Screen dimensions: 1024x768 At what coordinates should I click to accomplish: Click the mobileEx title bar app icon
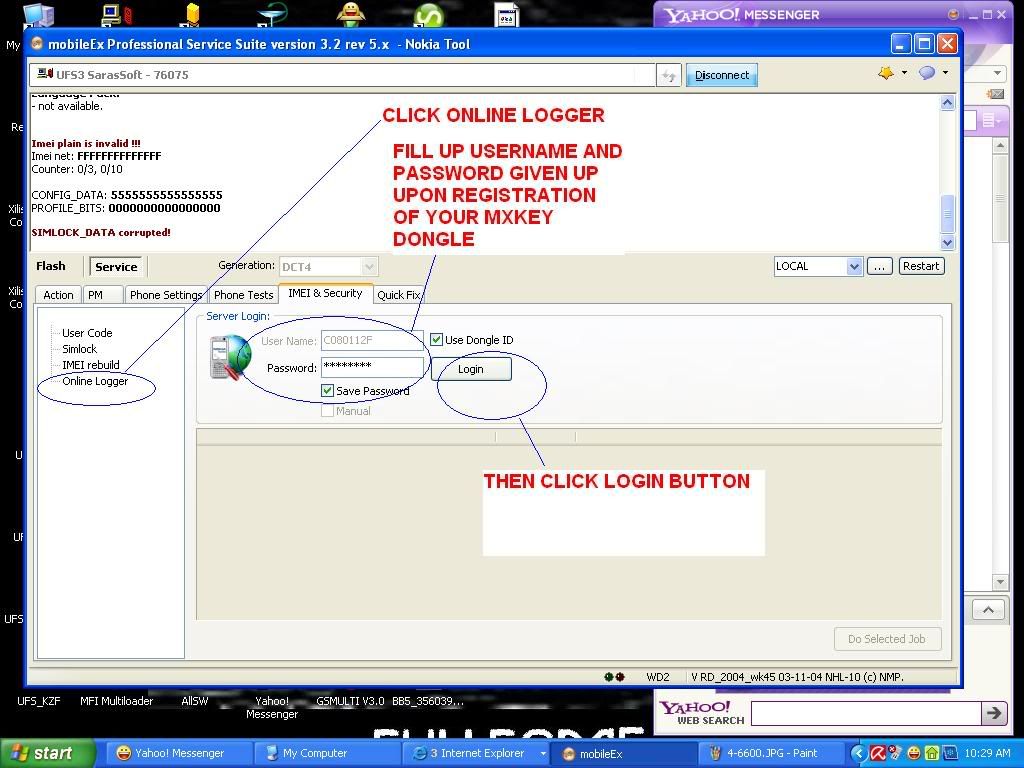click(37, 44)
